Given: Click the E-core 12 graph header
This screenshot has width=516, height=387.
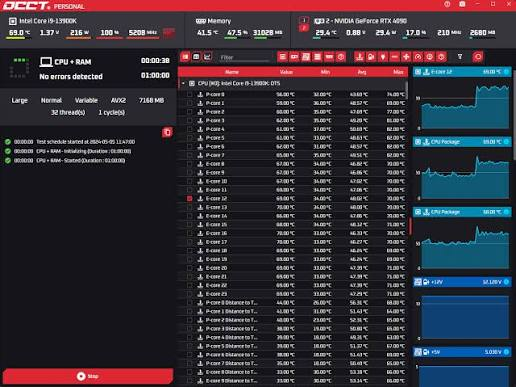Looking at the screenshot, I should click(462, 72).
